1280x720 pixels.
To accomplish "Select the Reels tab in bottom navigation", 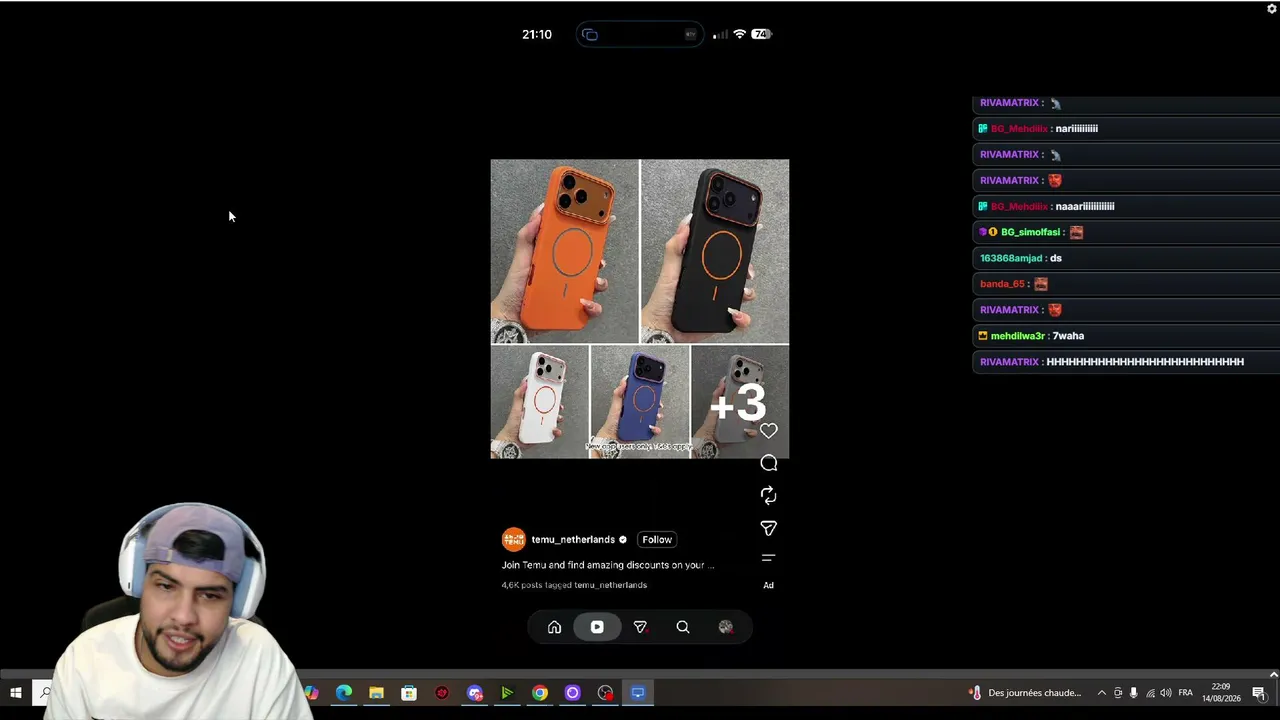I will [597, 627].
